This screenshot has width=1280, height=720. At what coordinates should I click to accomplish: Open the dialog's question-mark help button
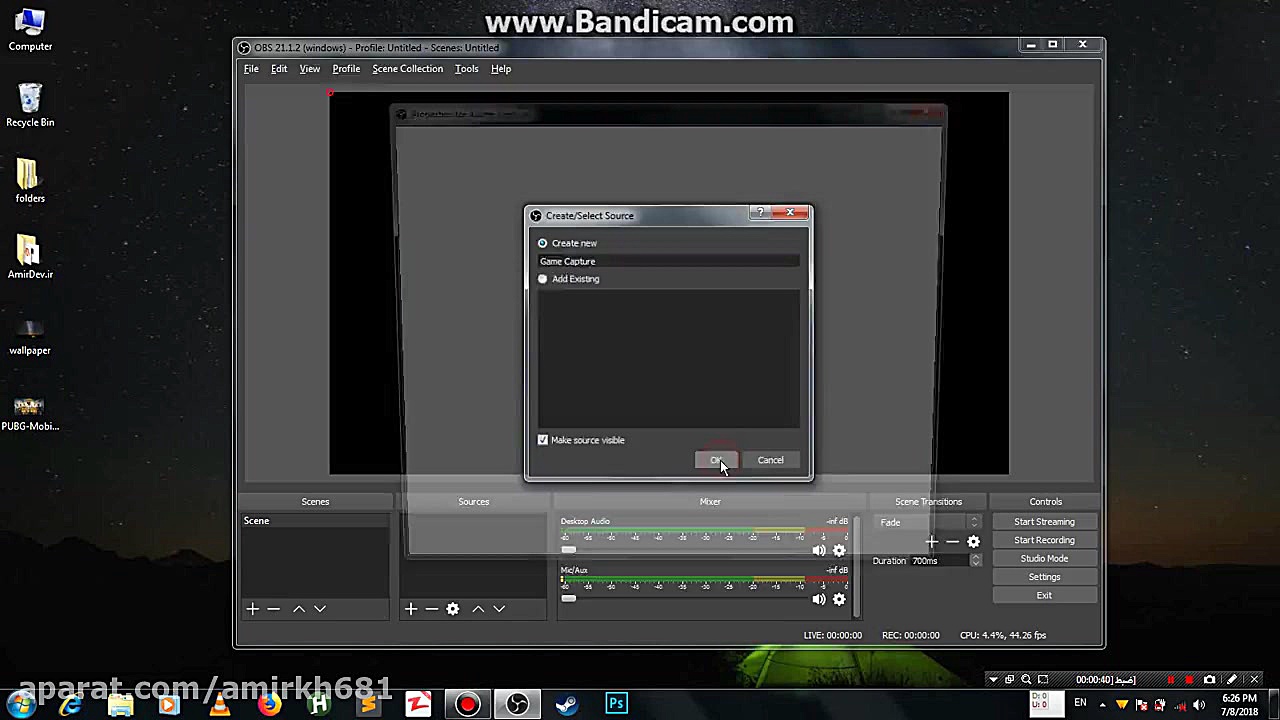pyautogui.click(x=761, y=212)
